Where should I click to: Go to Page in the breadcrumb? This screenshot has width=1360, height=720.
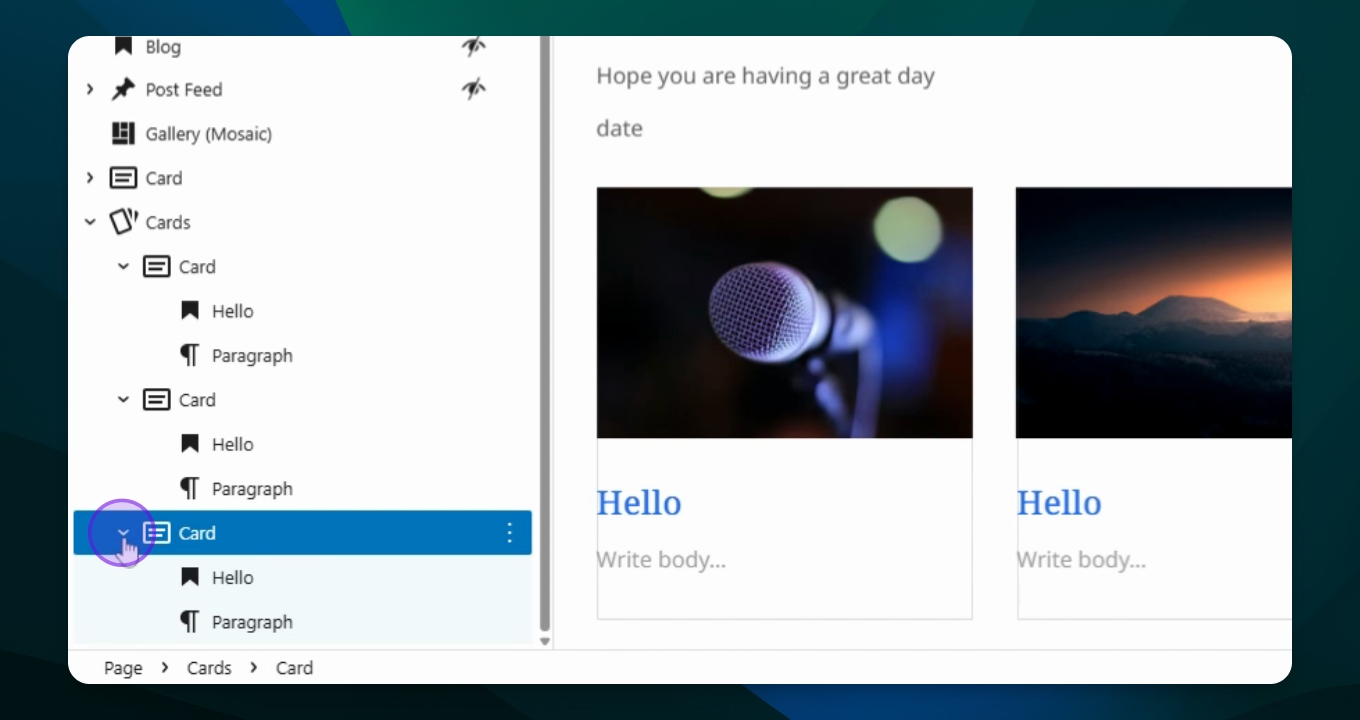point(123,668)
